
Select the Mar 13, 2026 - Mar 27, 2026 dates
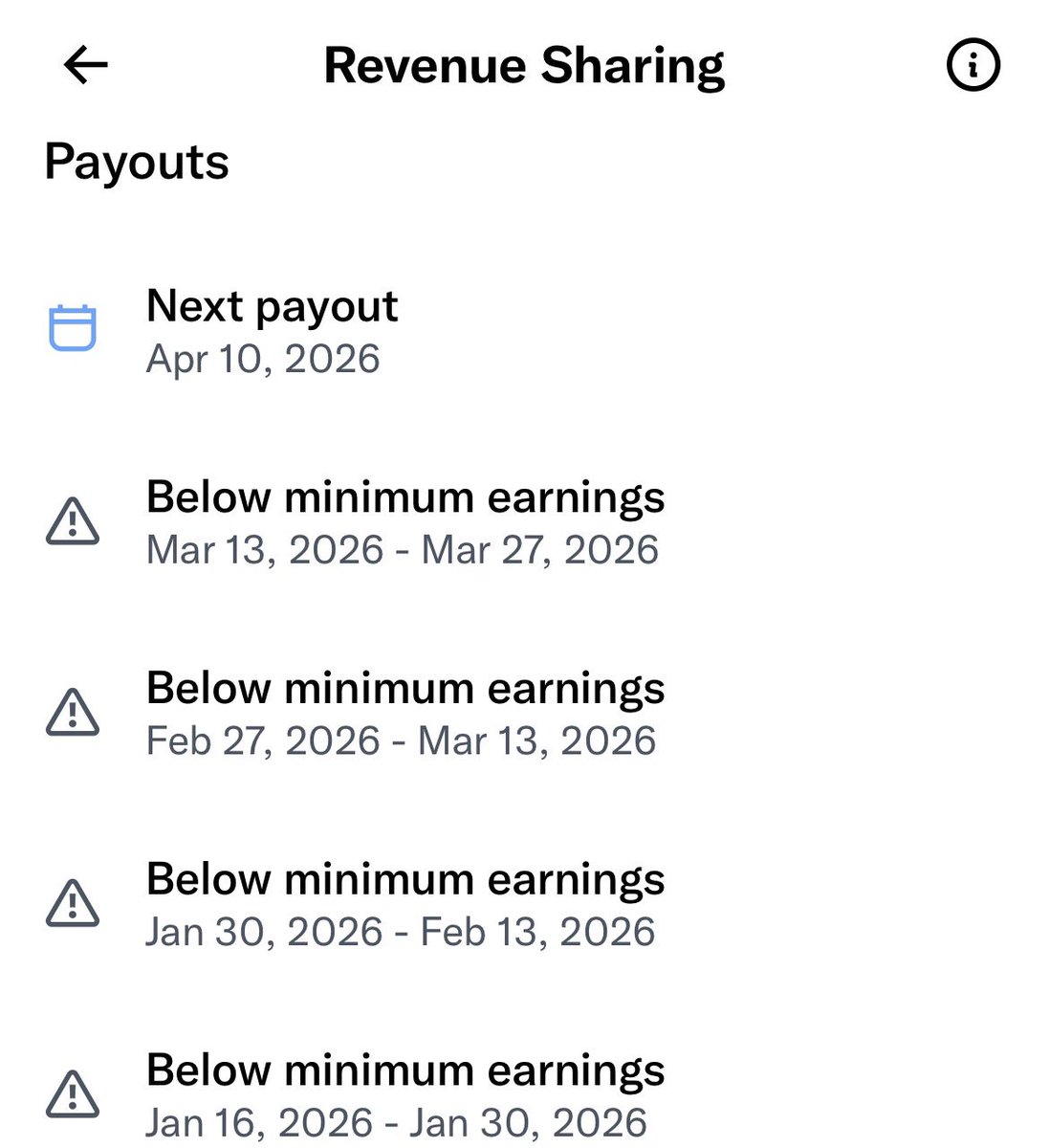pos(403,550)
